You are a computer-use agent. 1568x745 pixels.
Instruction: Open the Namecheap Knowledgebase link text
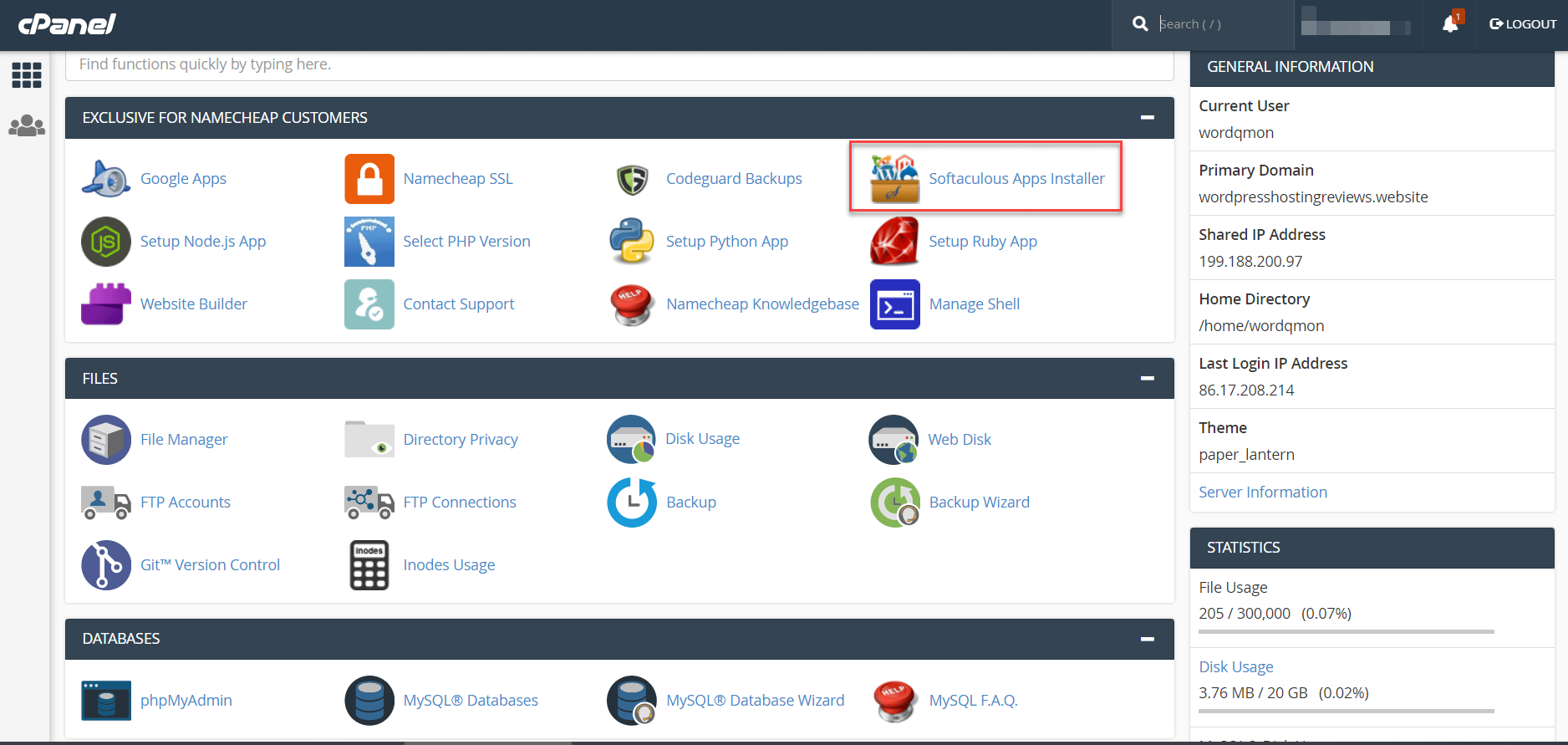point(762,304)
